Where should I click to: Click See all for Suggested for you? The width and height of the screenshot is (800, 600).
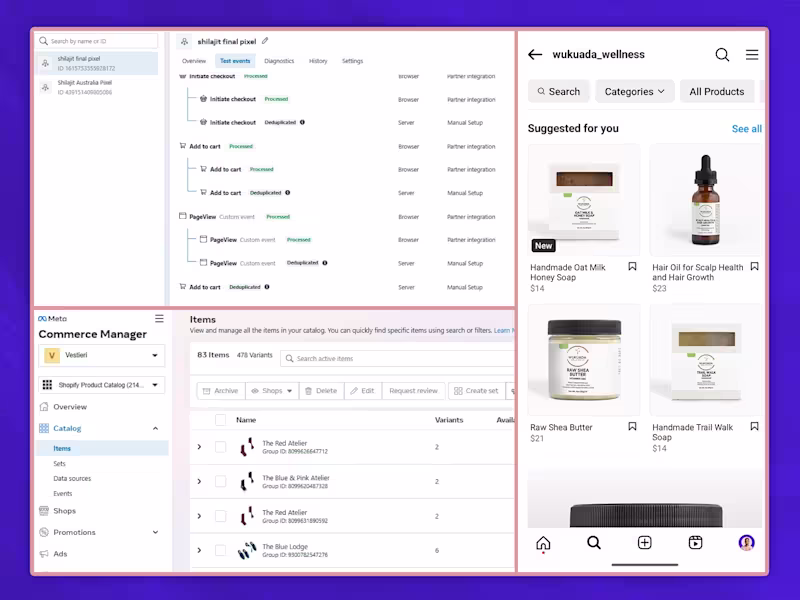[746, 129]
